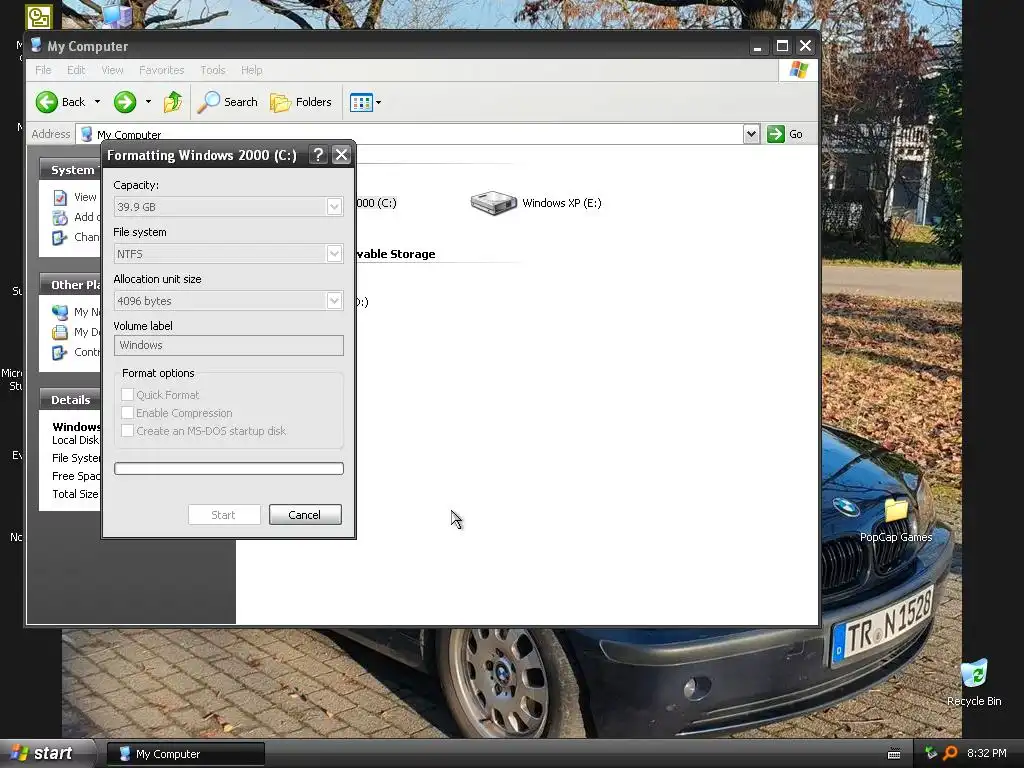
Task: Click the View system information icon
Action: [60, 197]
